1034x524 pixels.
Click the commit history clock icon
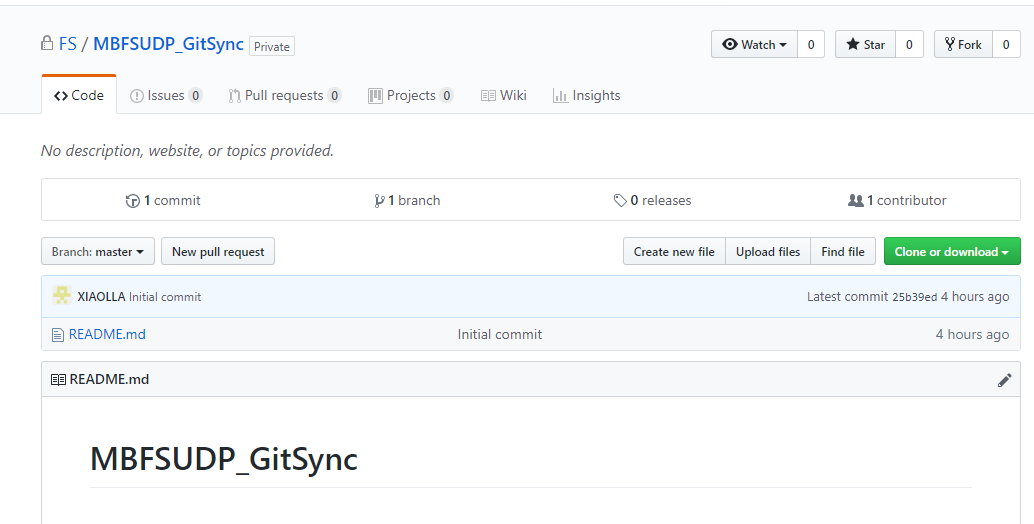point(132,201)
